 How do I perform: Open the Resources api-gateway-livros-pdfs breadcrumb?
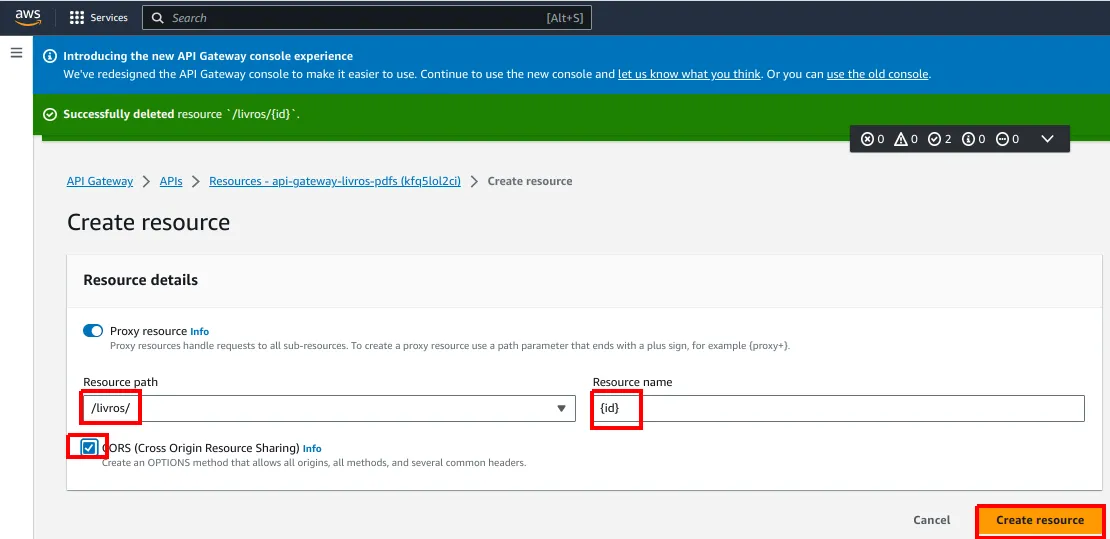tap(335, 181)
